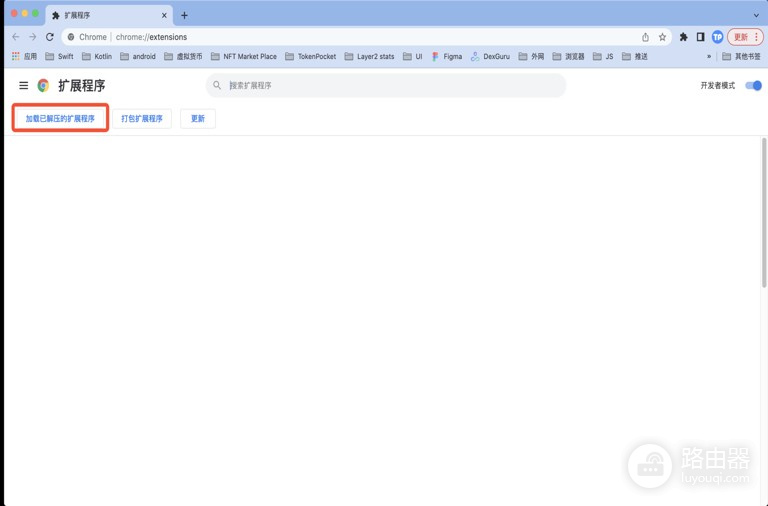Screen dimensions: 768x506
Task: Open the Figma bookmark
Action: pyautogui.click(x=447, y=56)
